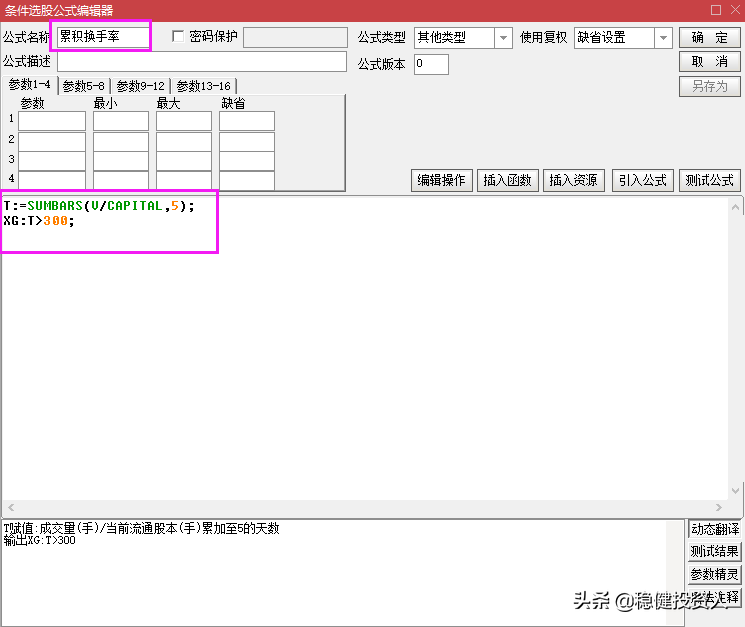The width and height of the screenshot is (745, 627).
Task: Click the 公式描述 input field
Action: coord(202,62)
